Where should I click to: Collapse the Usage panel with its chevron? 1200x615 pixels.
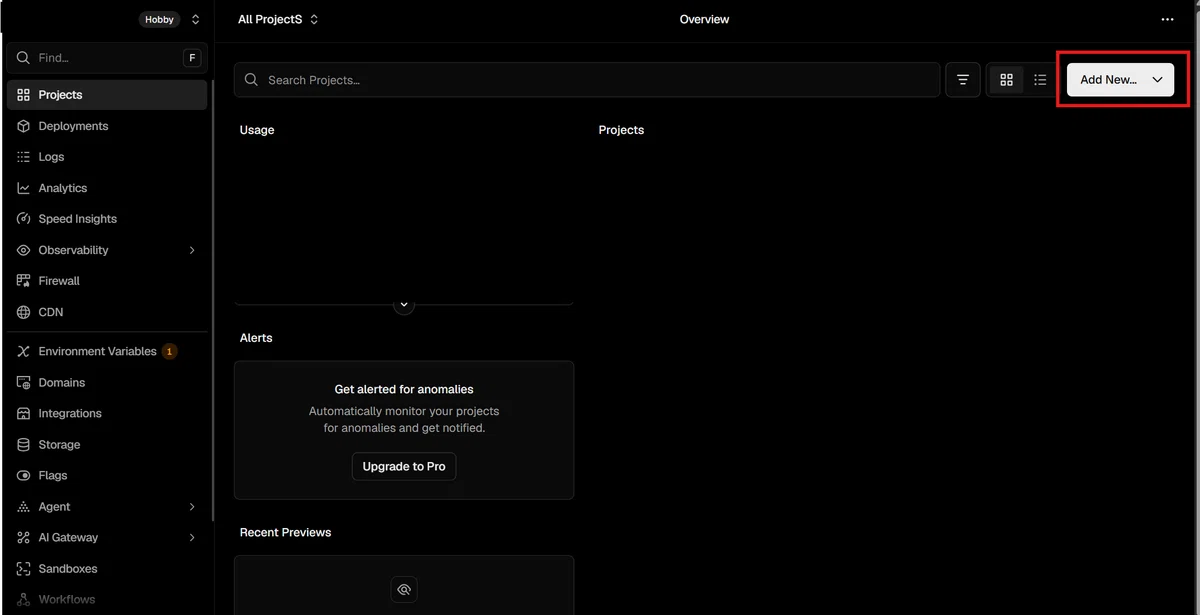tap(404, 304)
